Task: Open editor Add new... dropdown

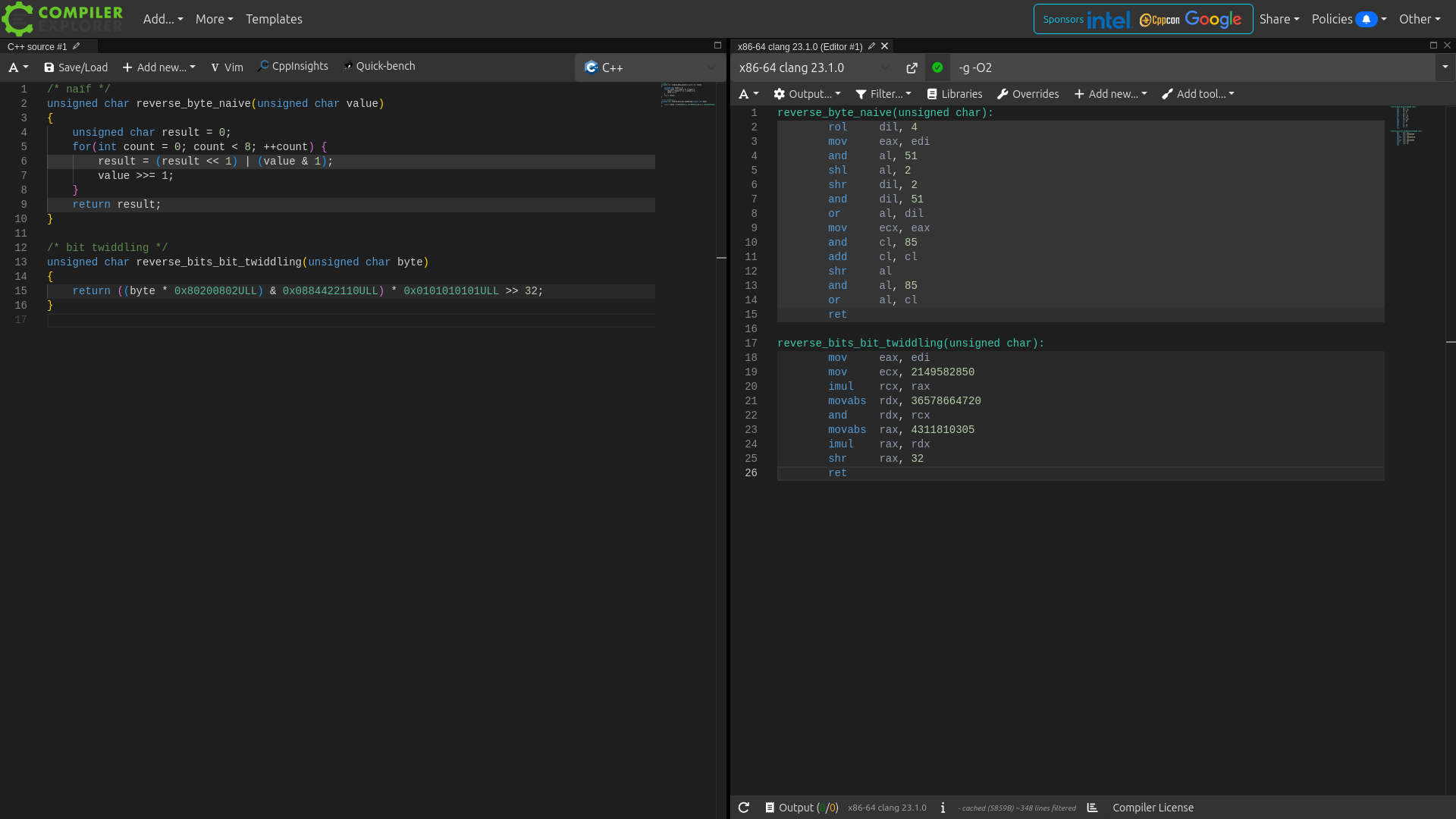Action: point(159,67)
